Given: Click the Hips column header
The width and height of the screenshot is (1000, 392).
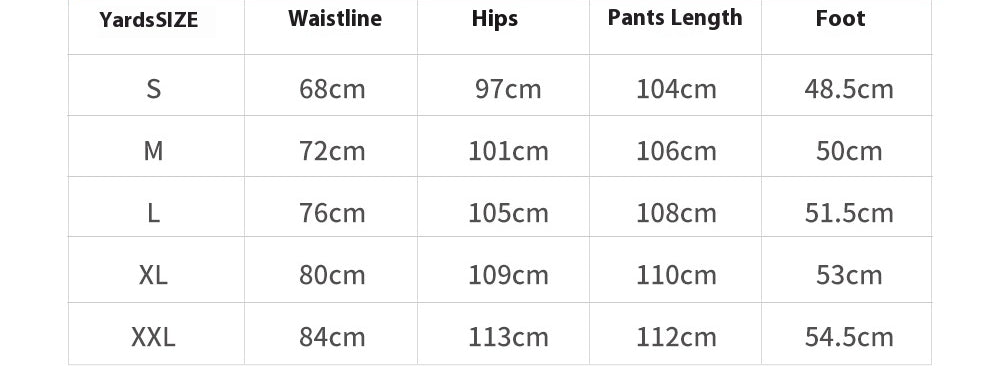Looking at the screenshot, I should (494, 18).
